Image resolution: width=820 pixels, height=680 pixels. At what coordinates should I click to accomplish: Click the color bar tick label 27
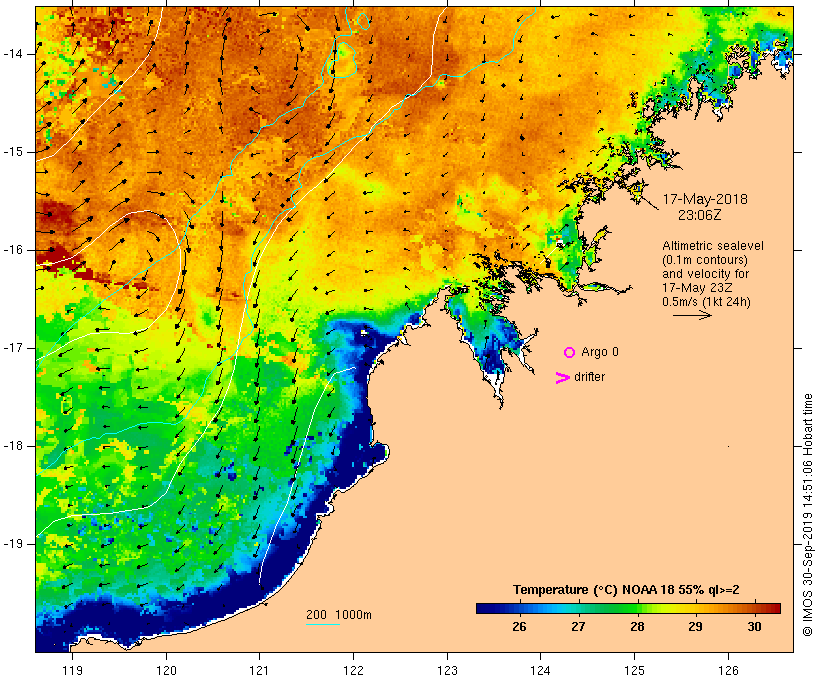pos(578,627)
